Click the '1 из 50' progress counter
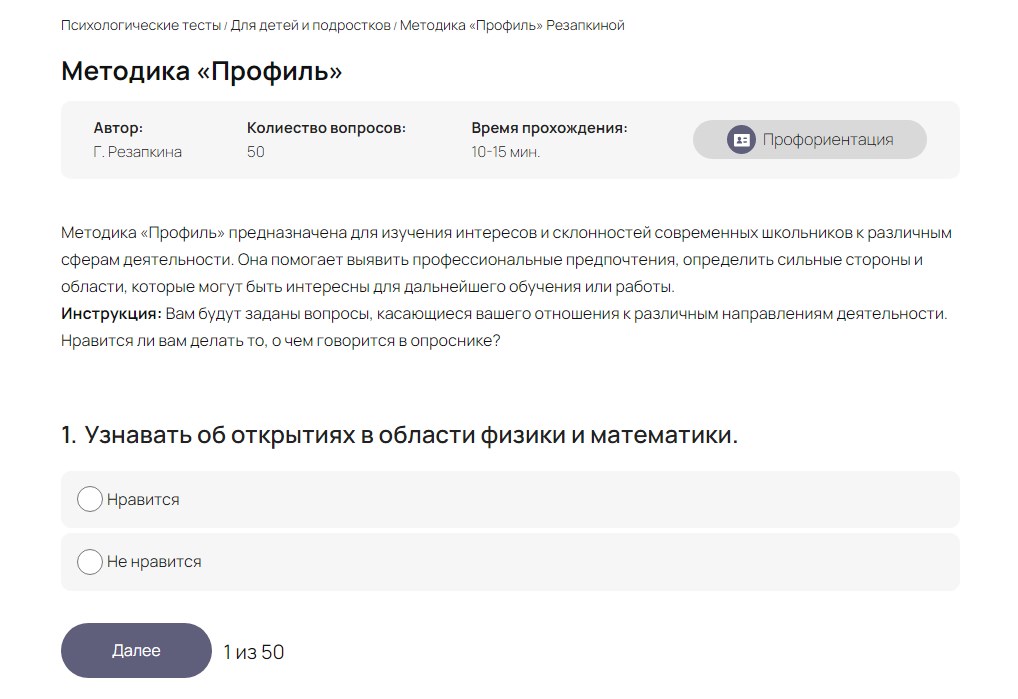1018x699 pixels. coord(254,652)
